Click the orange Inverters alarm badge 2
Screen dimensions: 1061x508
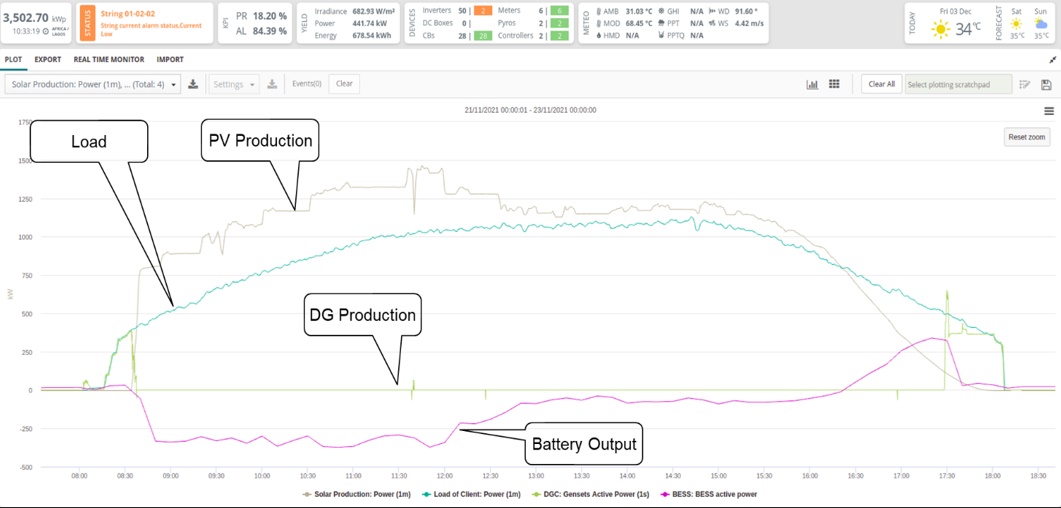(x=482, y=11)
